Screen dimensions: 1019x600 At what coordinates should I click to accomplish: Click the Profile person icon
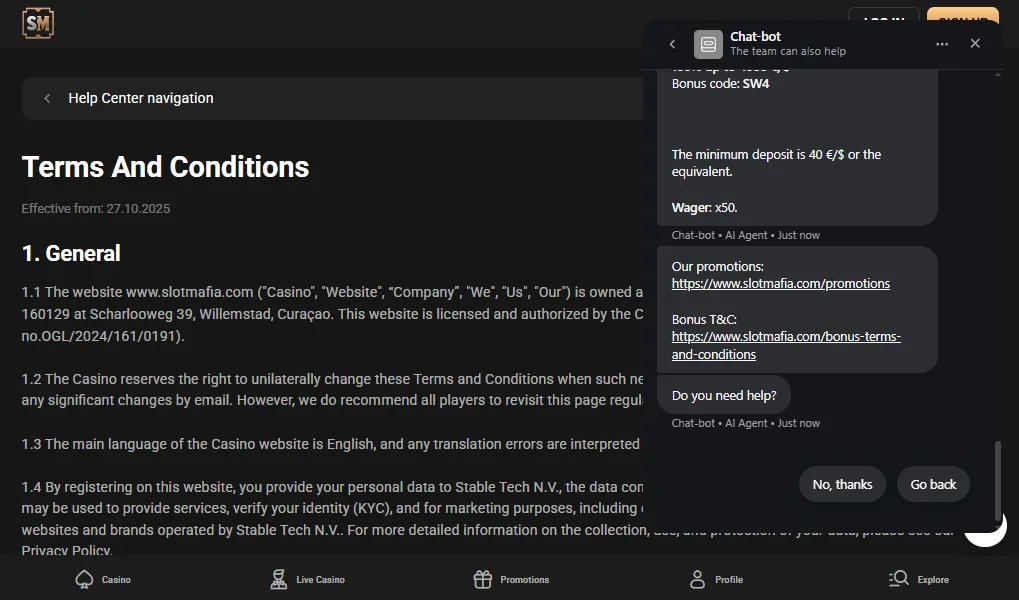(697, 579)
